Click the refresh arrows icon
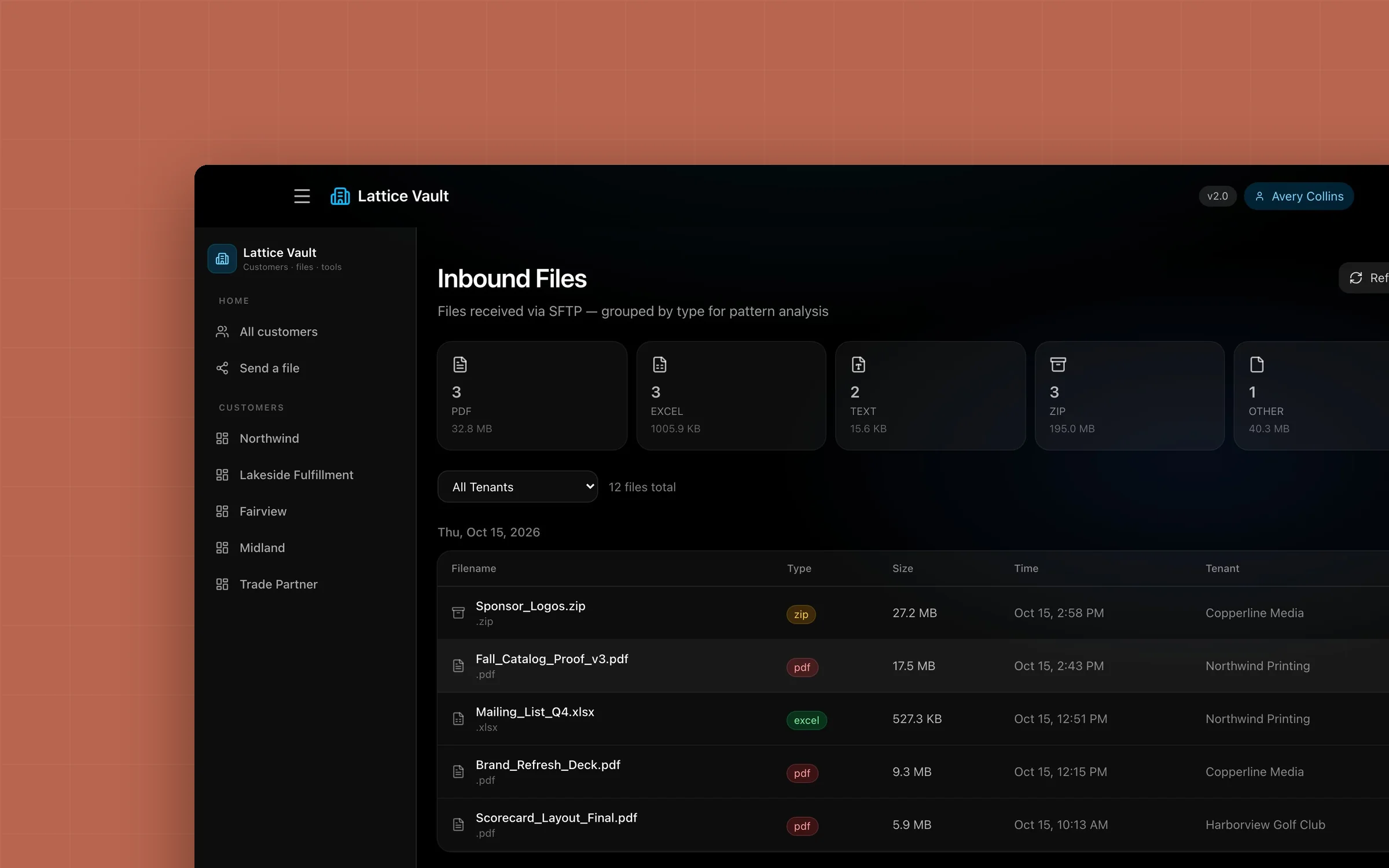Image resolution: width=1389 pixels, height=868 pixels. tap(1356, 278)
